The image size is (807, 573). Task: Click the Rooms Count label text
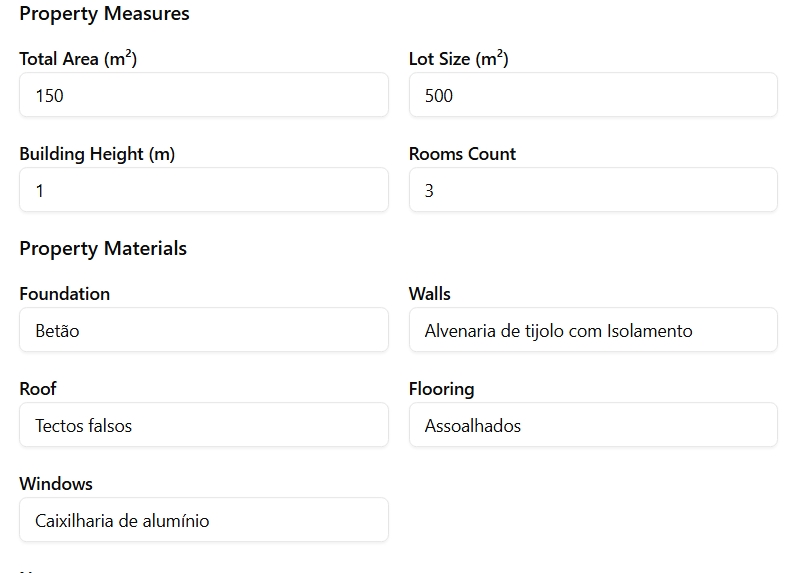click(x=462, y=154)
